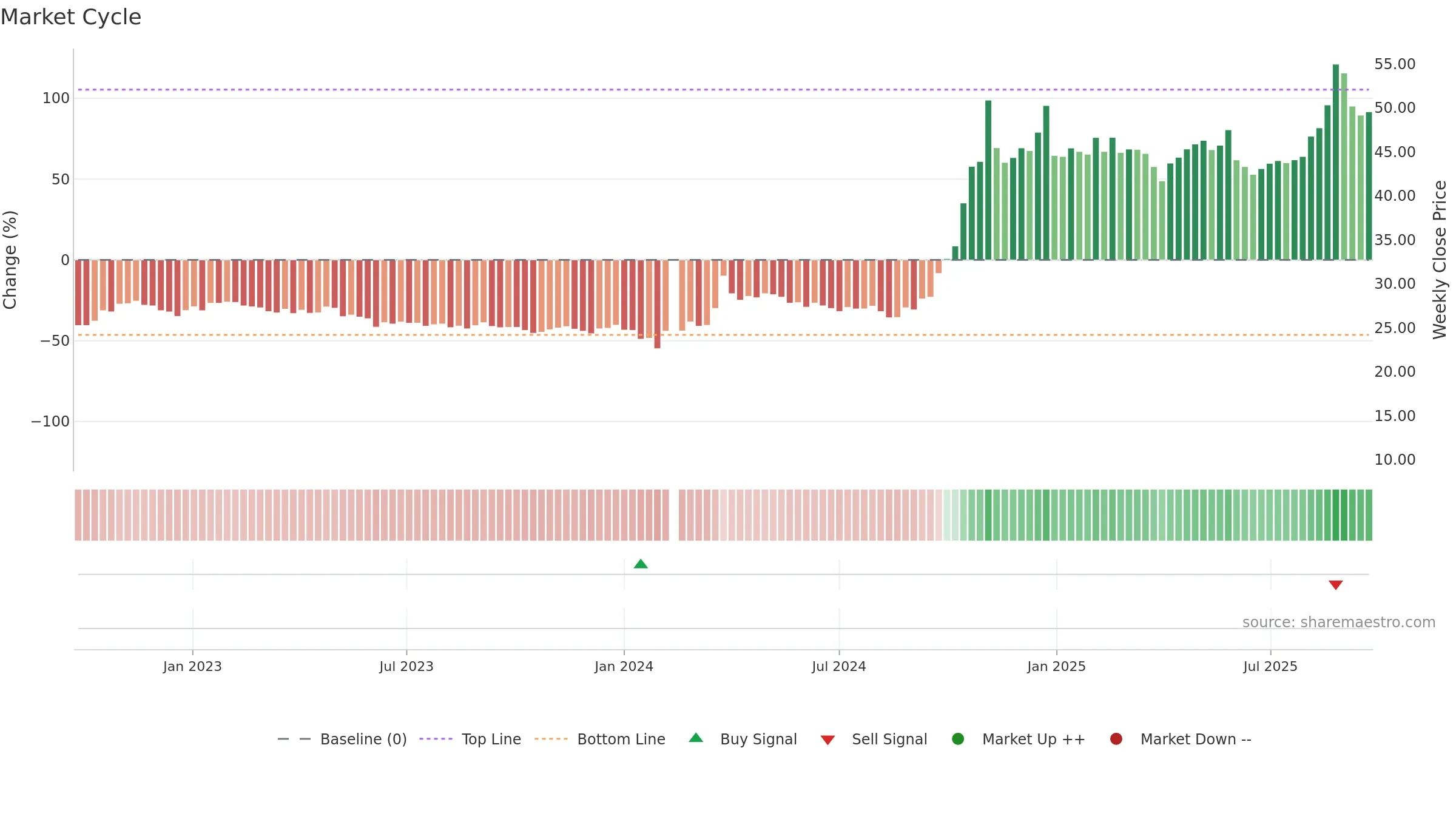Click the Market Cycle chart title
Image resolution: width=1456 pixels, height=819 pixels.
click(71, 17)
